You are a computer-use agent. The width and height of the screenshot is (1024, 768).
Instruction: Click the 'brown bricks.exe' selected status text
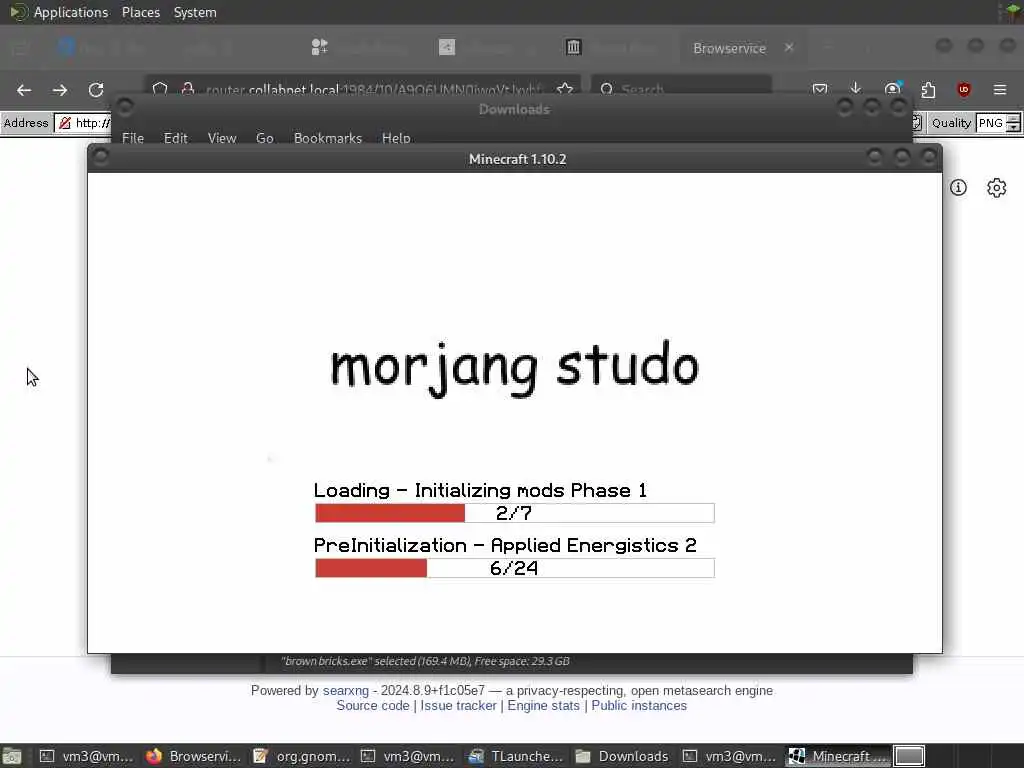coord(425,661)
